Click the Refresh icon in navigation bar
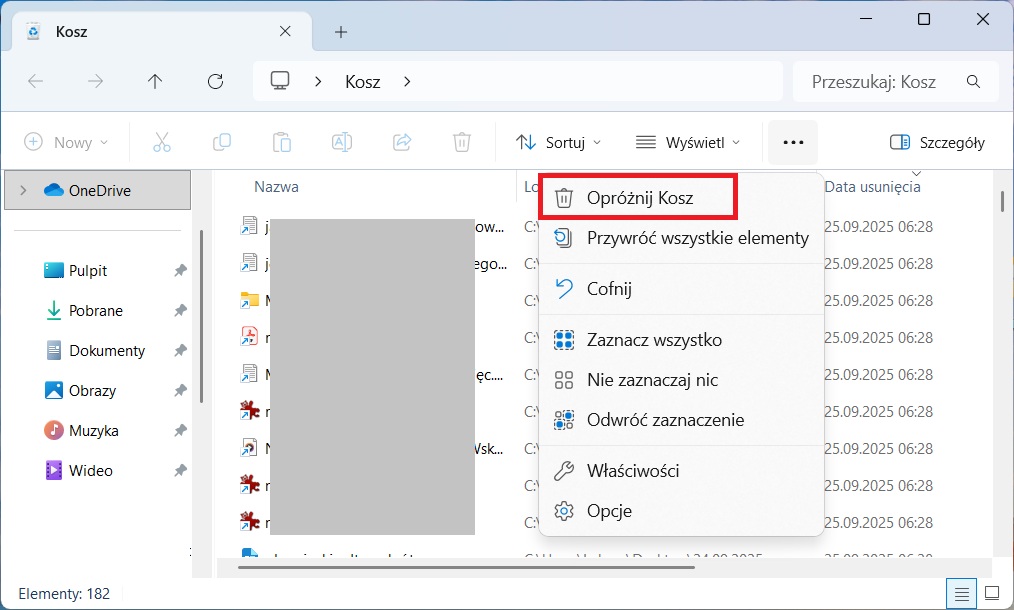The width and height of the screenshot is (1014, 610). click(x=214, y=82)
